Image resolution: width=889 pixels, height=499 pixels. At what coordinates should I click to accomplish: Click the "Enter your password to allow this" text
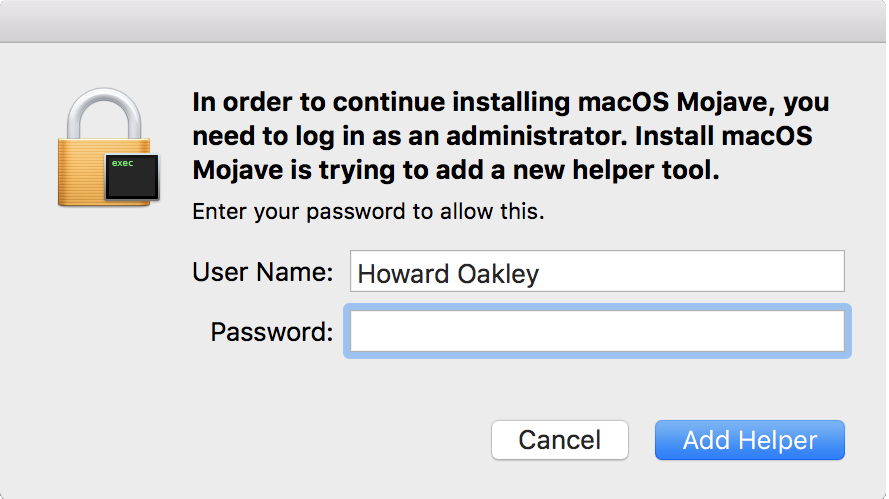(367, 212)
